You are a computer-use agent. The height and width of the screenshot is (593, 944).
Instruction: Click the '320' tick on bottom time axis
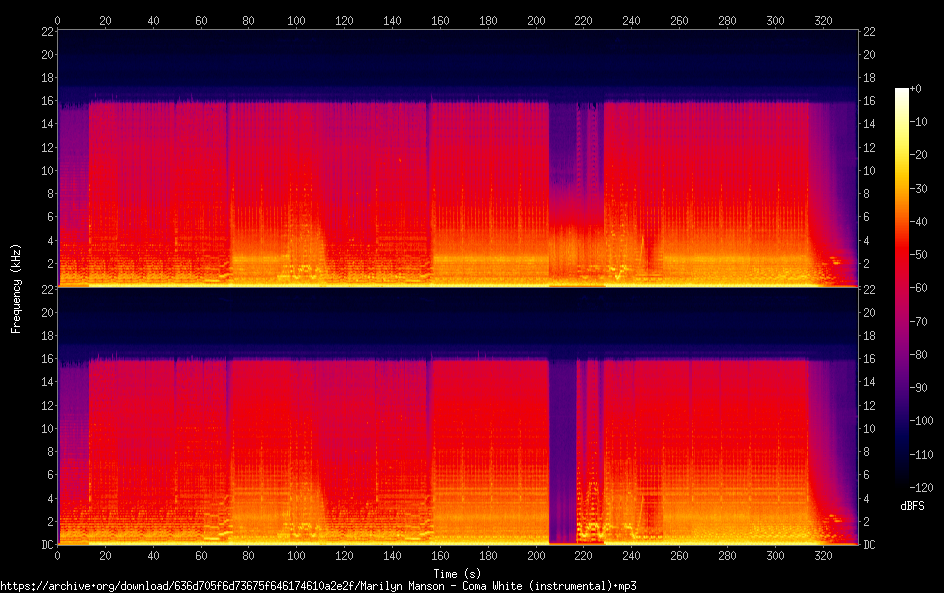point(823,556)
